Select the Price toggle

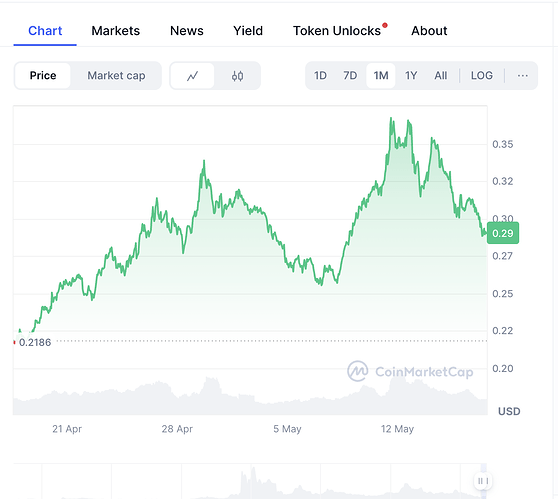click(43, 76)
